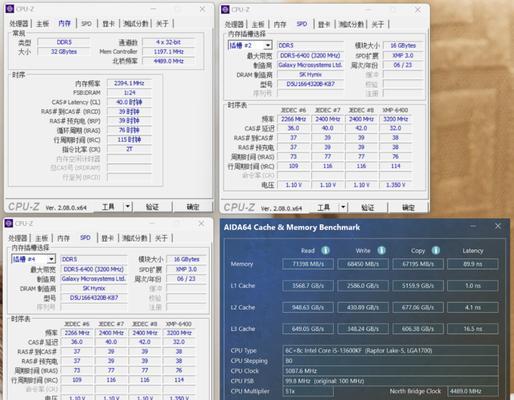Viewport: 514px width, 400px height.
Task: Click the Memory Read 71398 MB/s value
Action: click(308, 264)
